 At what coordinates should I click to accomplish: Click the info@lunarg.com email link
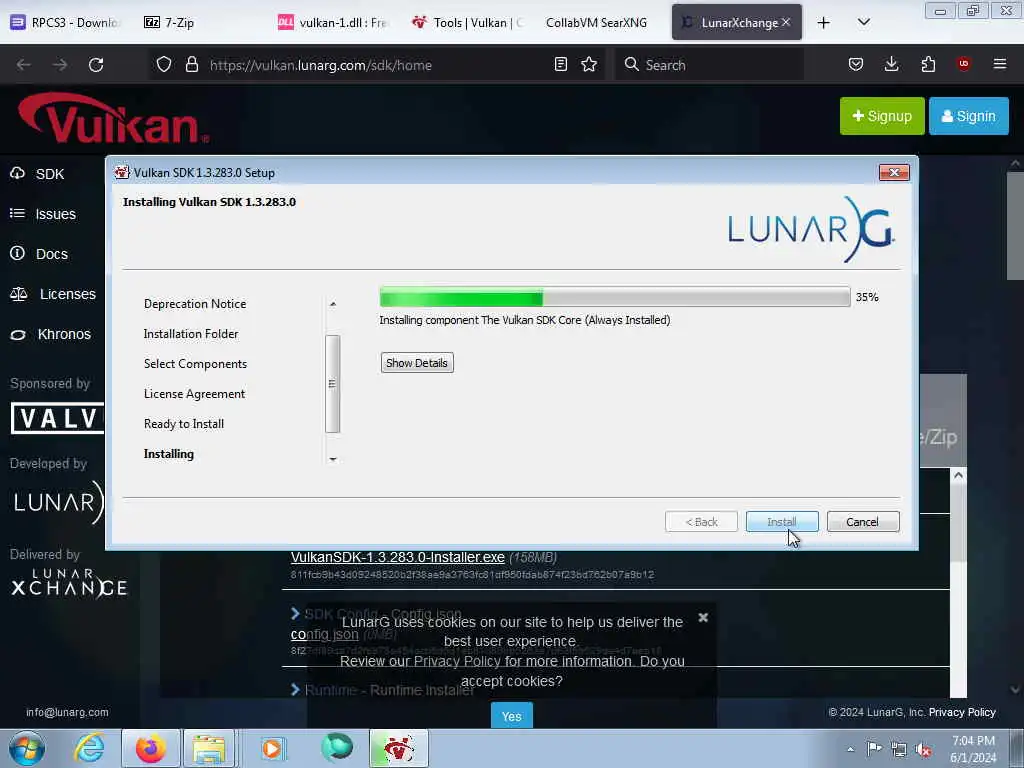pyautogui.click(x=67, y=712)
